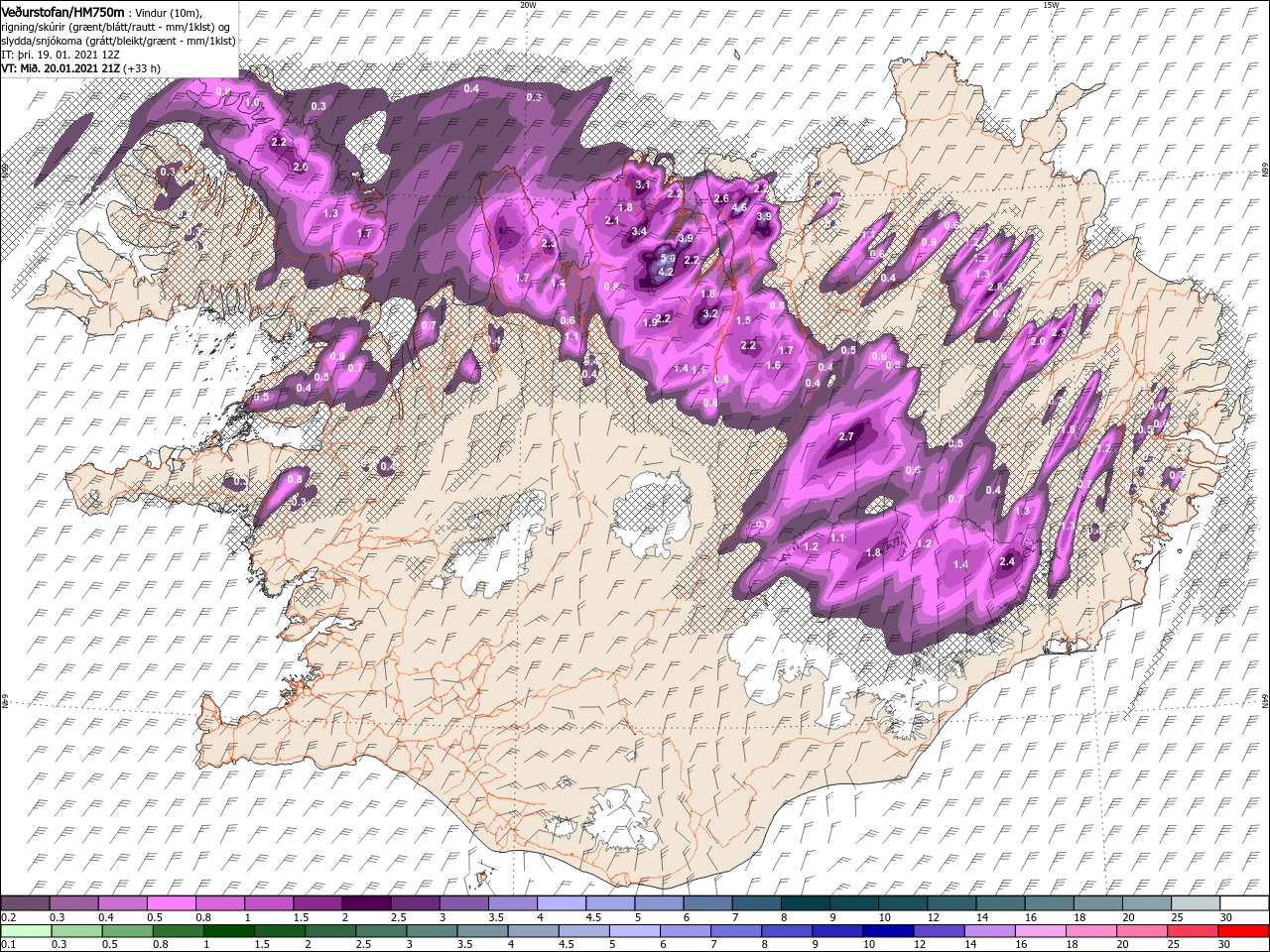Click the valid time 'VT: Mið. 20.01.2021 21Z'
The image size is (1270, 952).
click(59, 68)
